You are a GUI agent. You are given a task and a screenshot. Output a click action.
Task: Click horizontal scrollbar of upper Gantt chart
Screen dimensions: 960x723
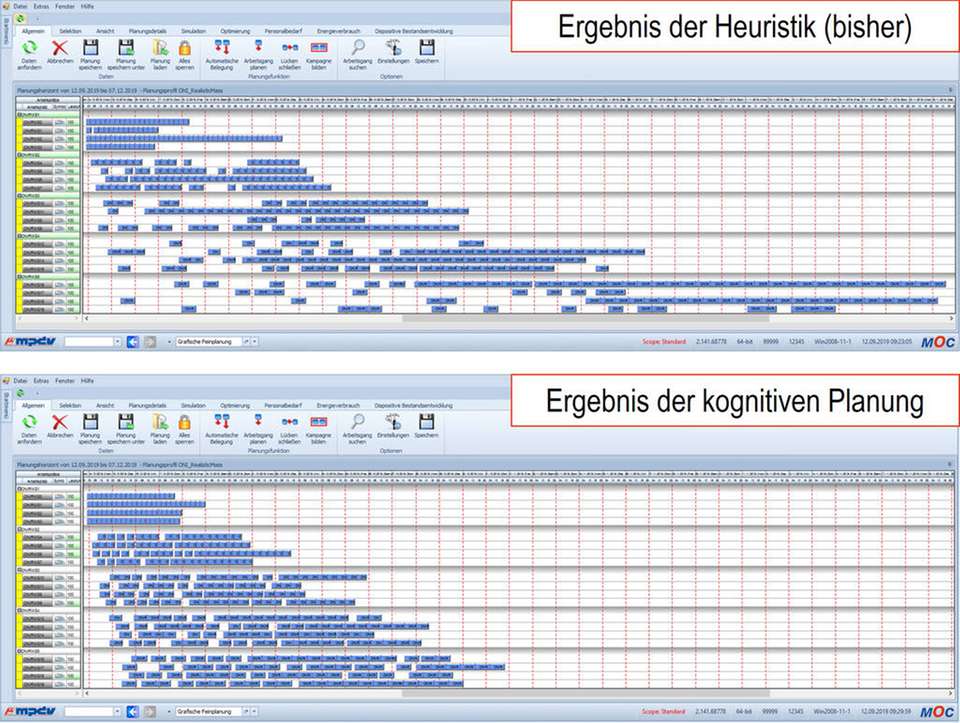coord(500,318)
